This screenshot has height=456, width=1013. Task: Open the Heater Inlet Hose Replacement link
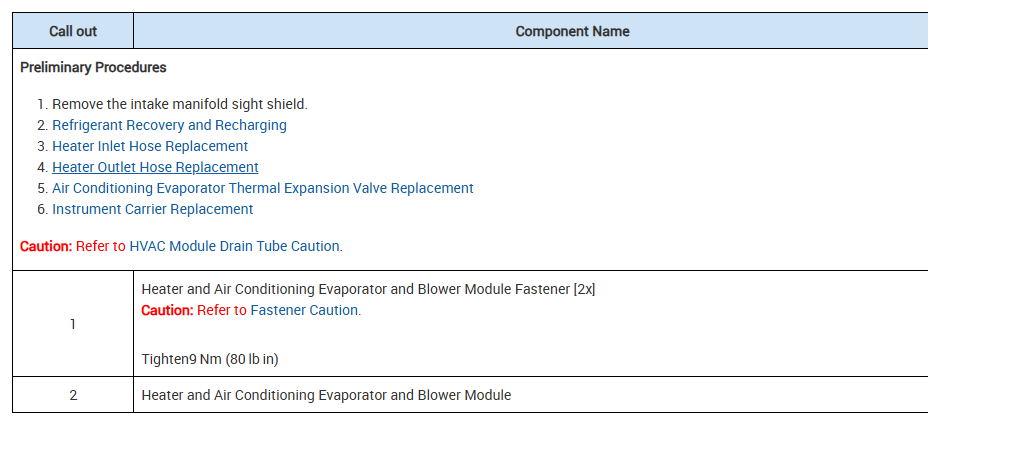click(x=150, y=146)
